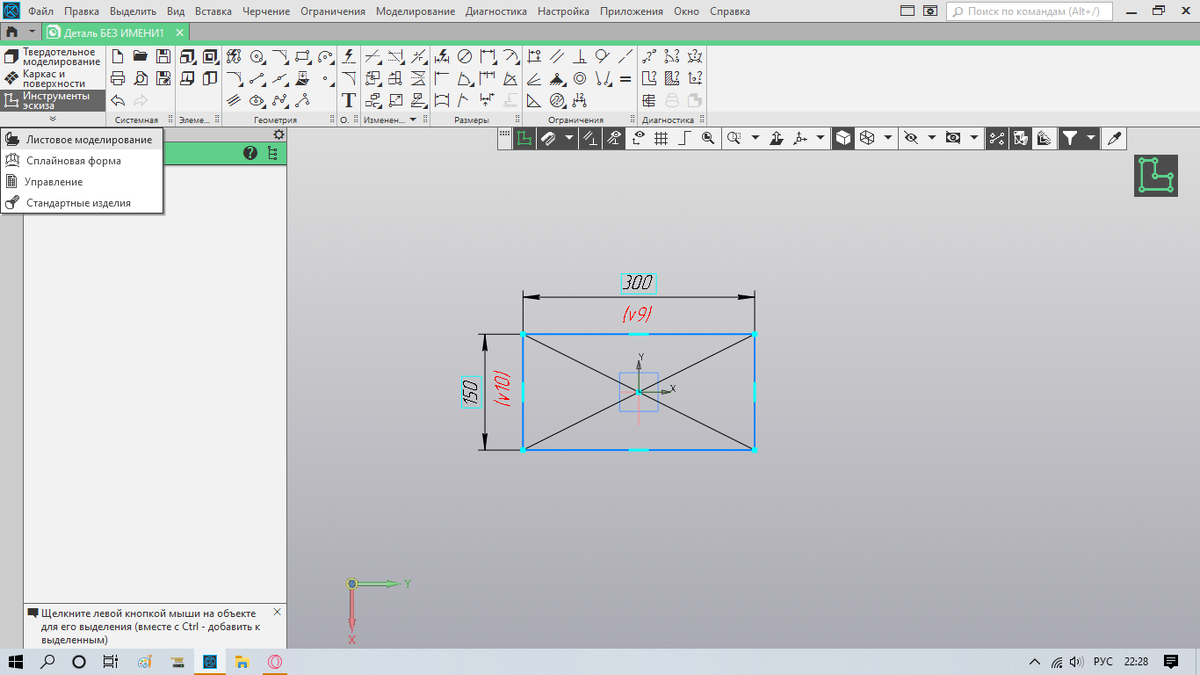The height and width of the screenshot is (675, 1200).
Task: Open the zoom magnifier dropdown arrow
Action: pyautogui.click(x=755, y=138)
